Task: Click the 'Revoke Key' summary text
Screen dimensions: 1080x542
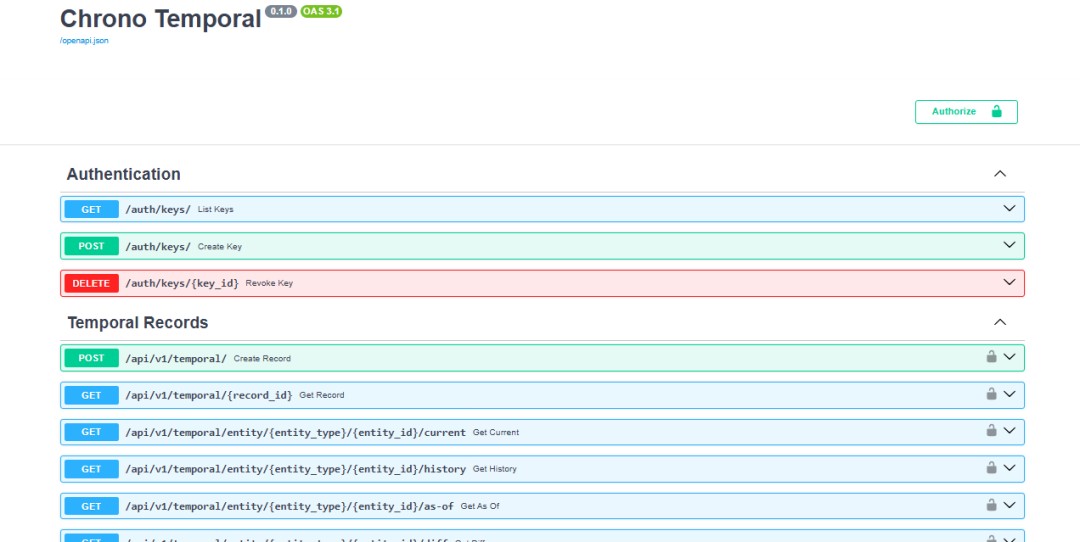Action: 269,283
